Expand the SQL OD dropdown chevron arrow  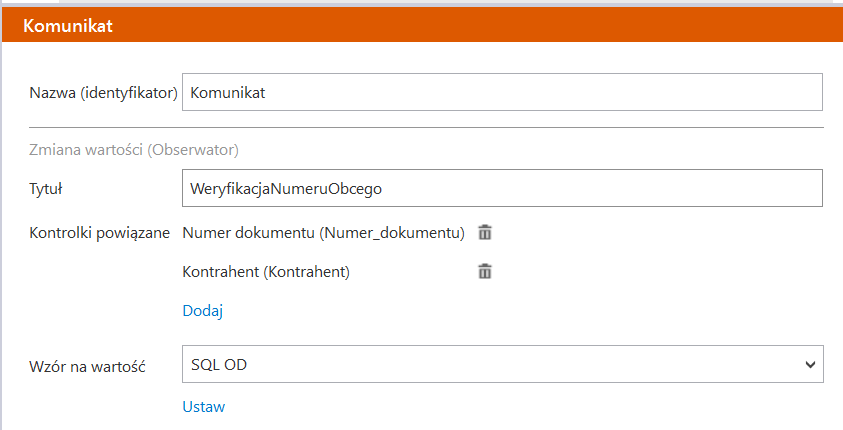click(810, 365)
